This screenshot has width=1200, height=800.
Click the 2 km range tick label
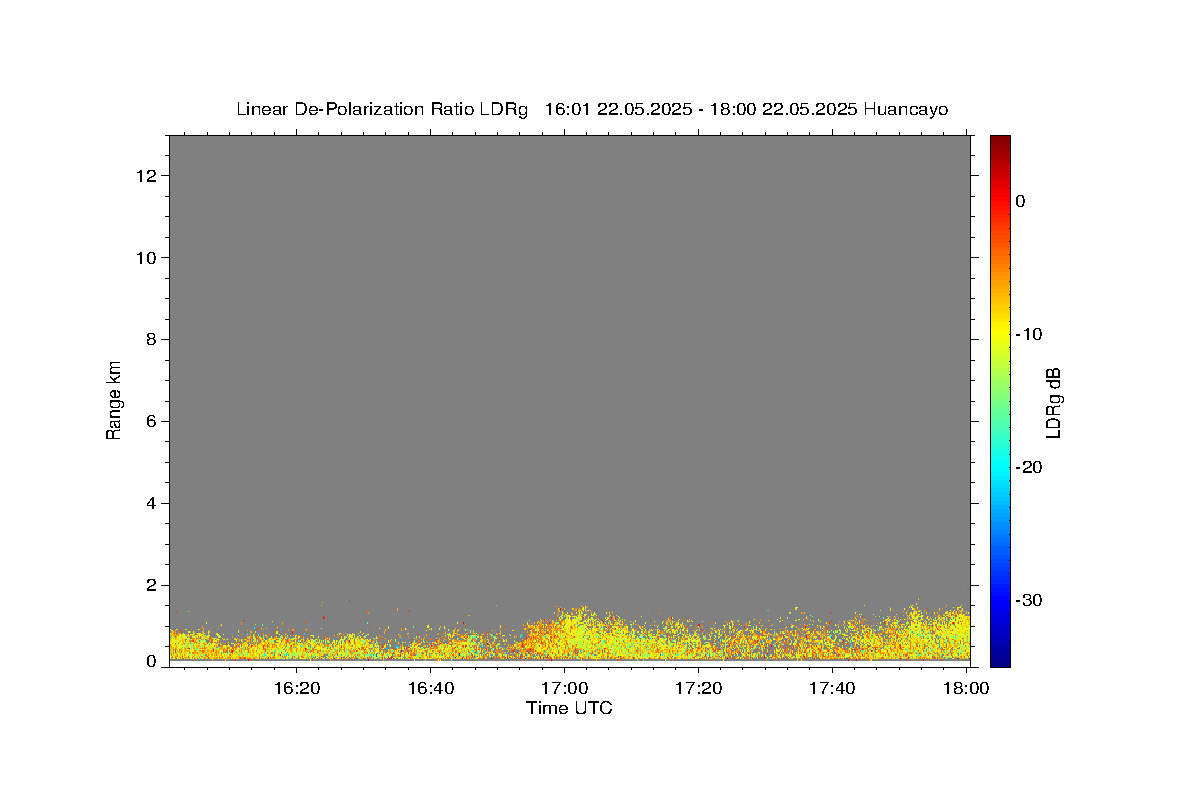tap(153, 586)
